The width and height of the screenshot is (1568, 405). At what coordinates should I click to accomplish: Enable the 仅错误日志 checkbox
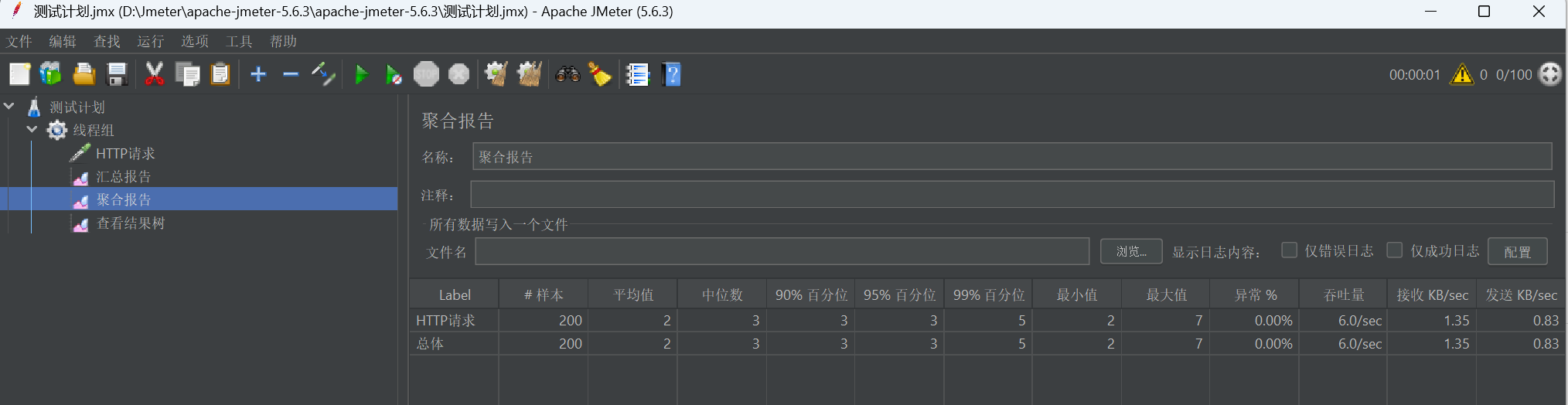tap(1289, 250)
